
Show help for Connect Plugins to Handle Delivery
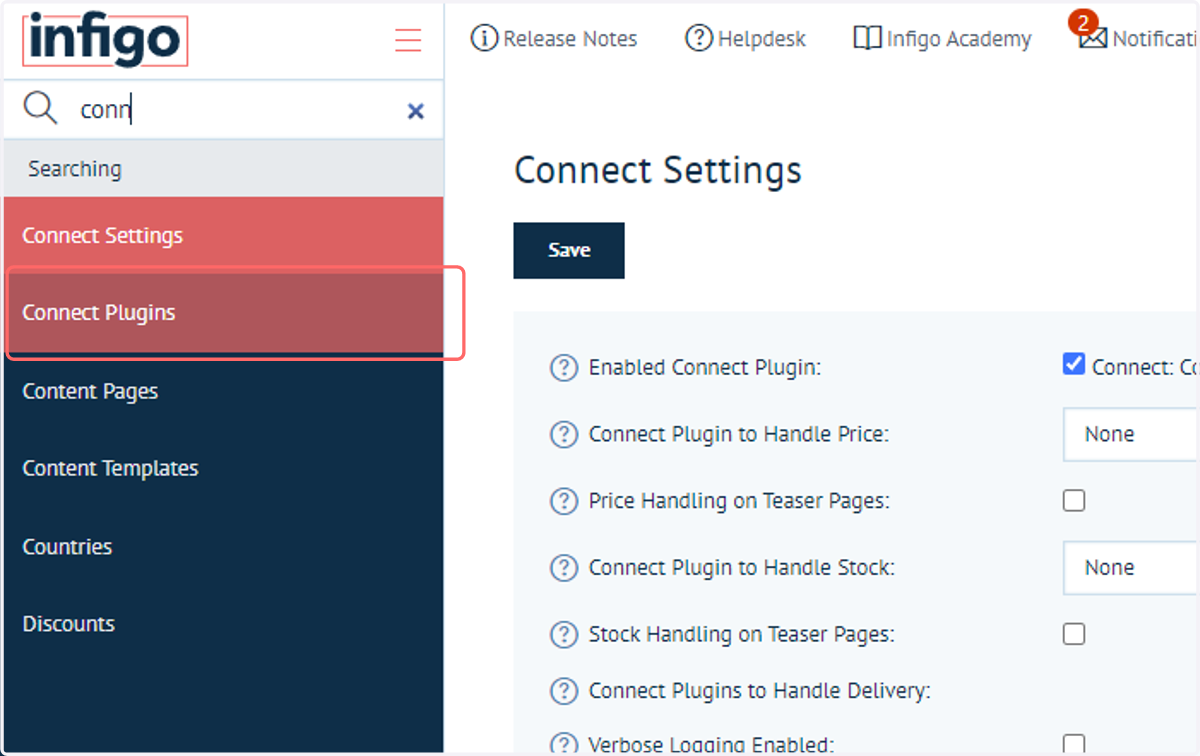click(x=564, y=691)
